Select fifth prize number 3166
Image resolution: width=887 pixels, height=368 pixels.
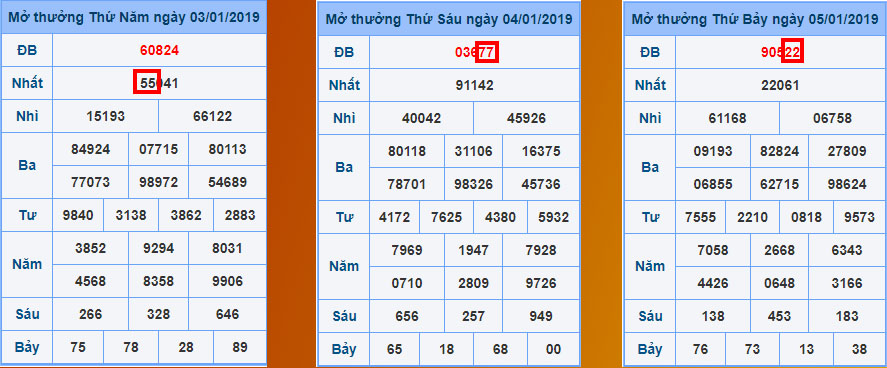tap(847, 283)
